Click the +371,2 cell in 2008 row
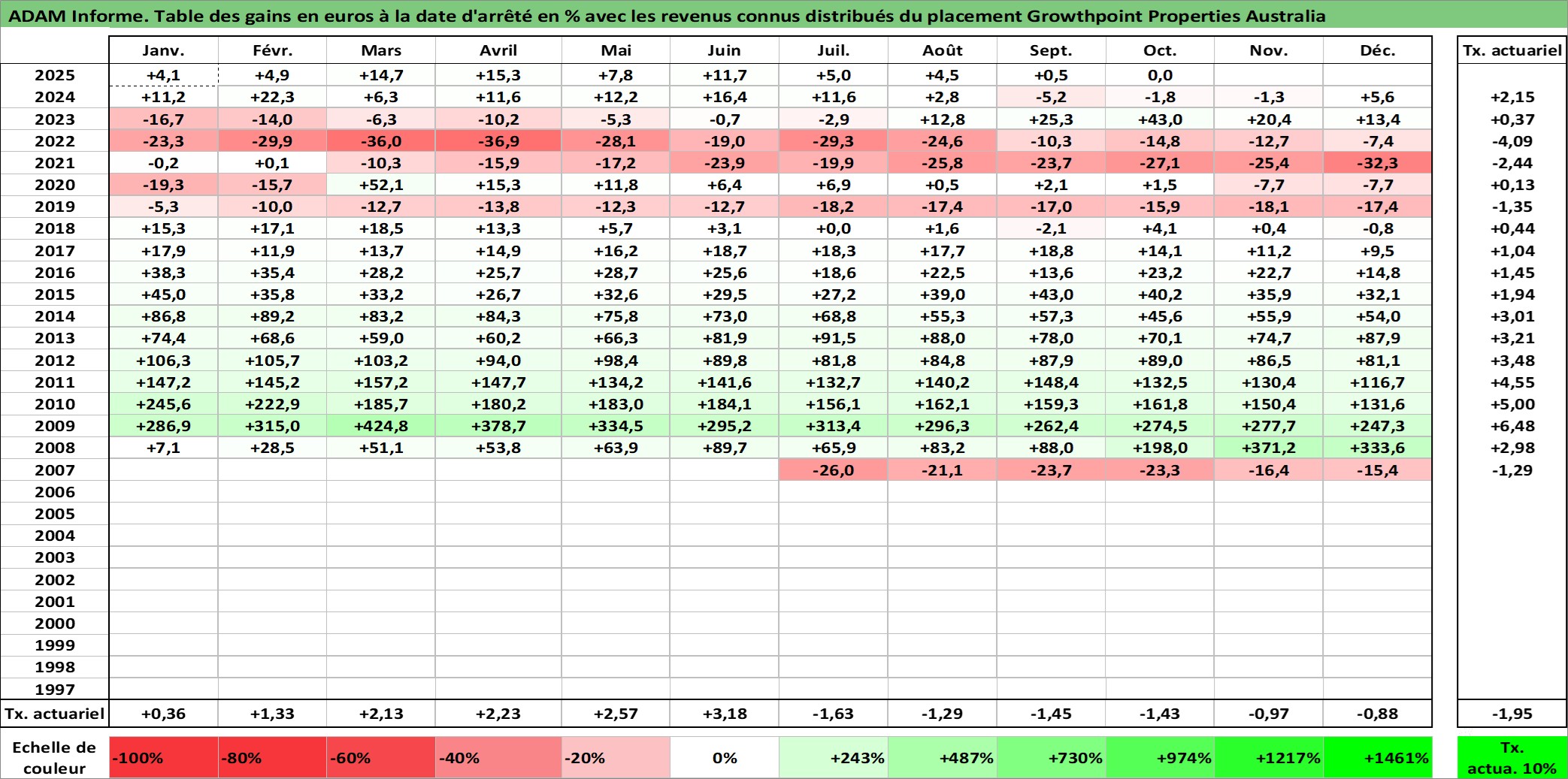 tap(1269, 448)
